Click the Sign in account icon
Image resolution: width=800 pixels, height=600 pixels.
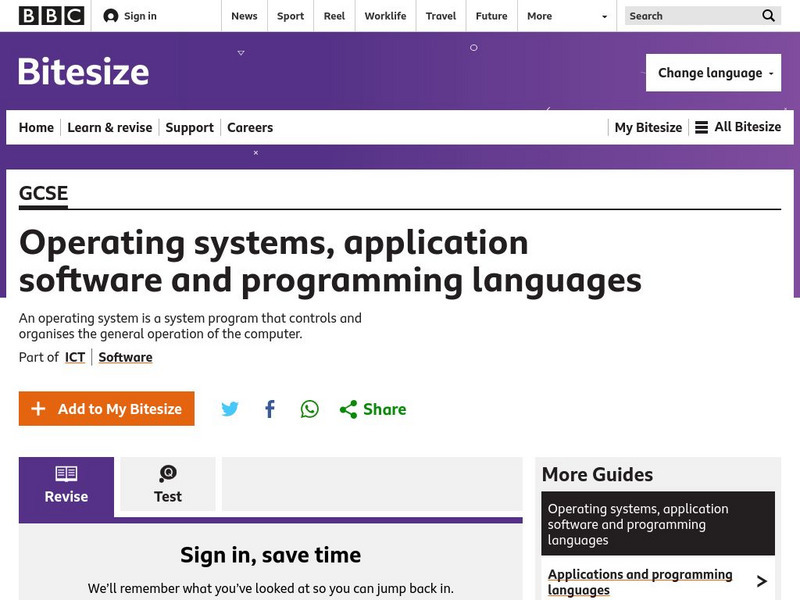click(x=111, y=16)
